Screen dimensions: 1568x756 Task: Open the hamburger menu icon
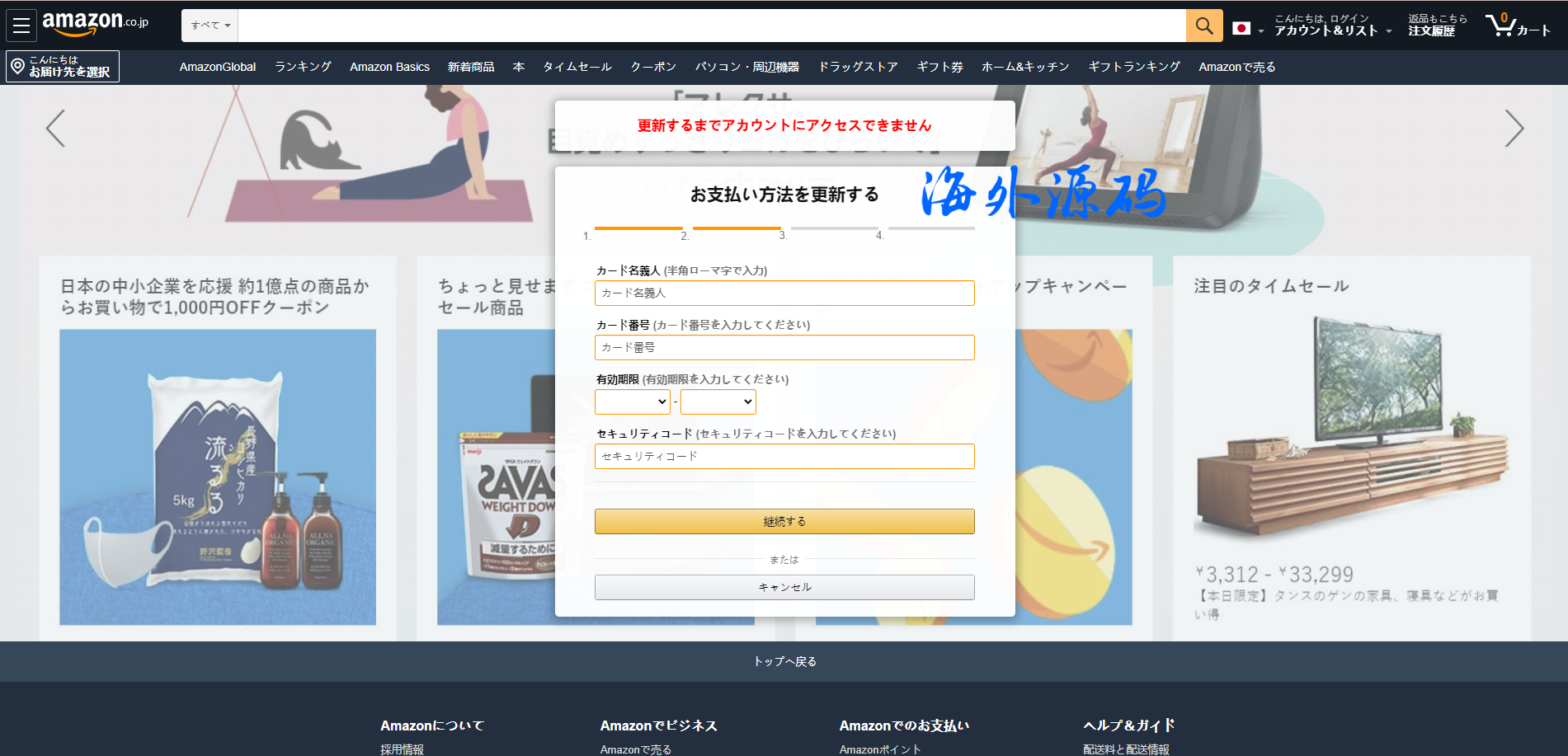pyautogui.click(x=21, y=26)
